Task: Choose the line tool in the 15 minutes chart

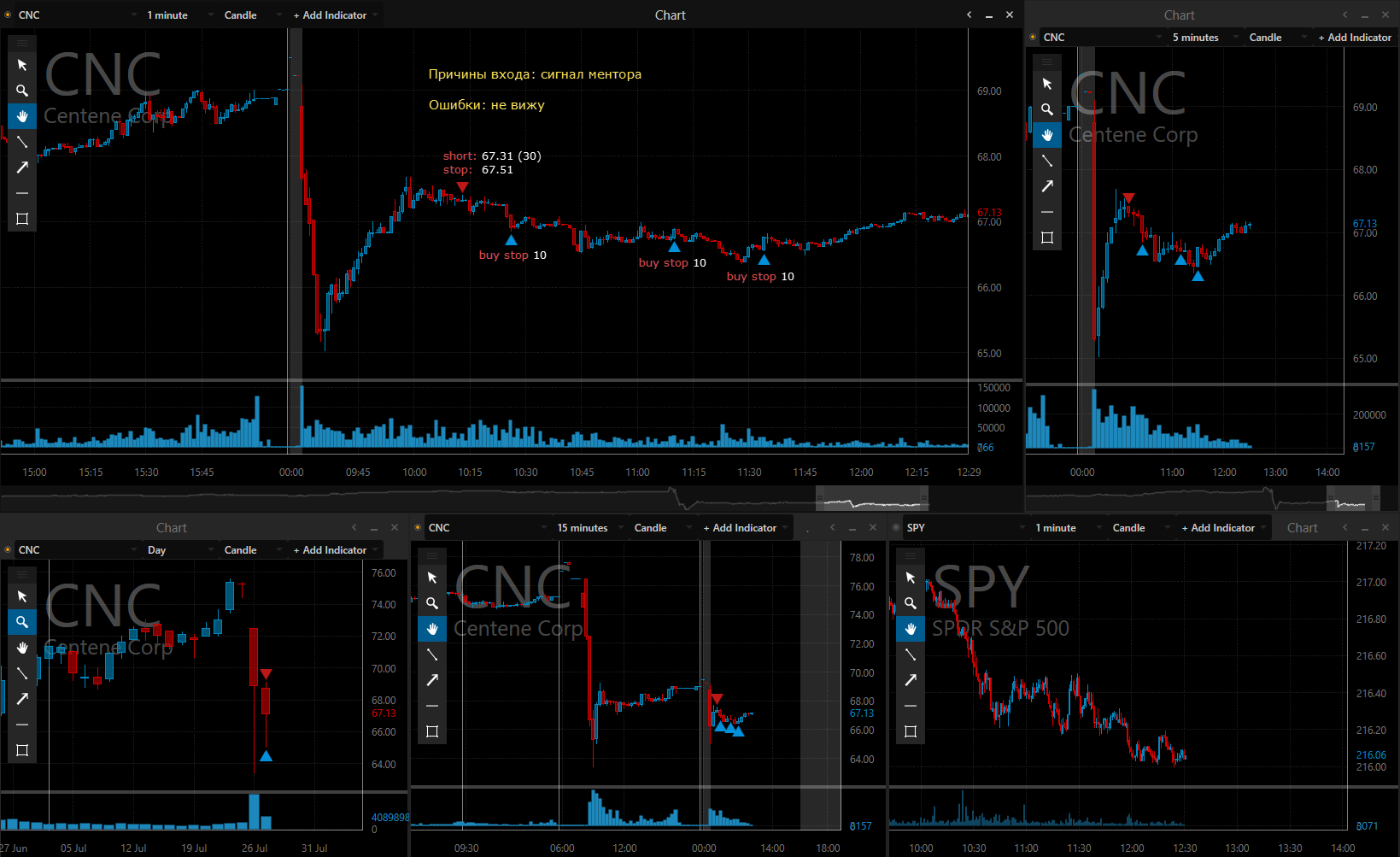Action: point(432,654)
